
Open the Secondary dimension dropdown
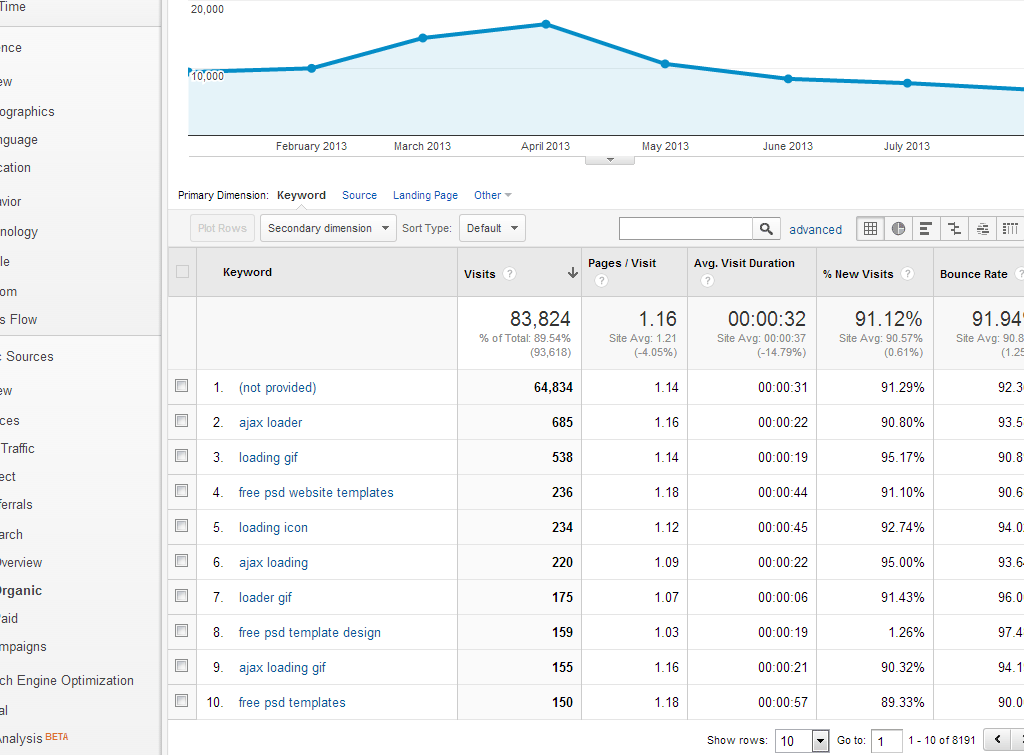328,228
